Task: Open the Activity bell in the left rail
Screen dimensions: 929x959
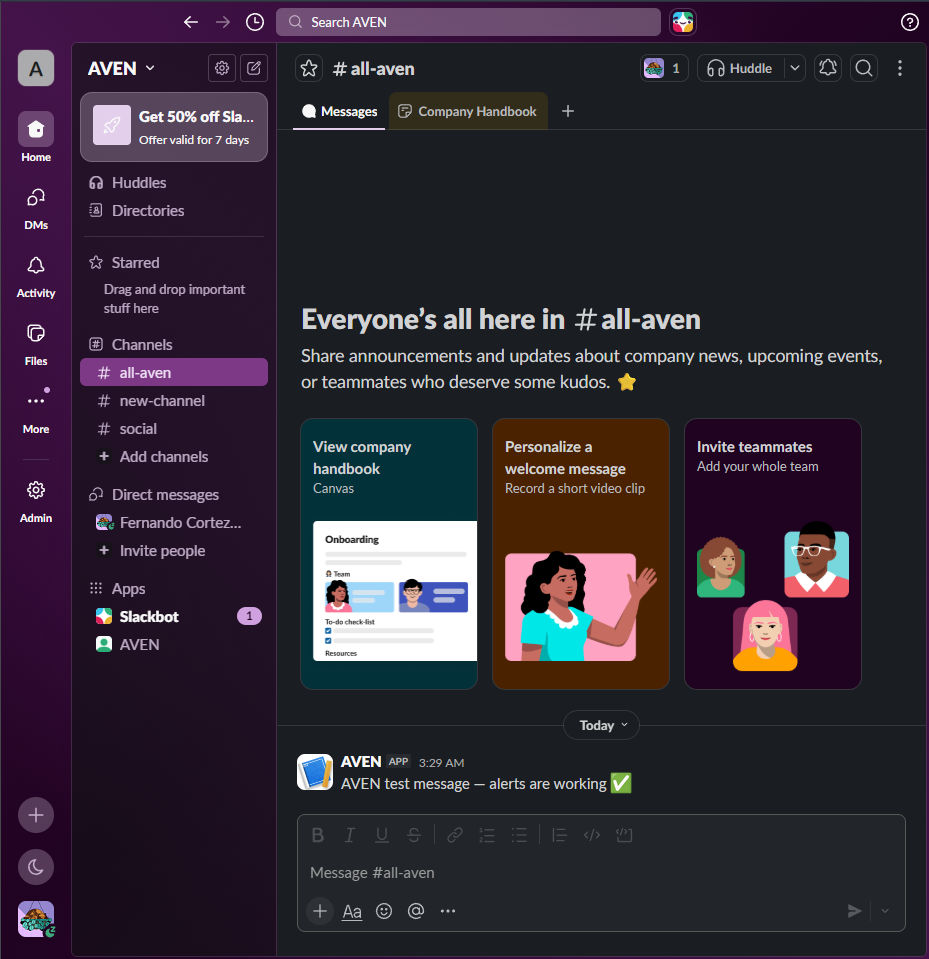Action: pyautogui.click(x=36, y=276)
